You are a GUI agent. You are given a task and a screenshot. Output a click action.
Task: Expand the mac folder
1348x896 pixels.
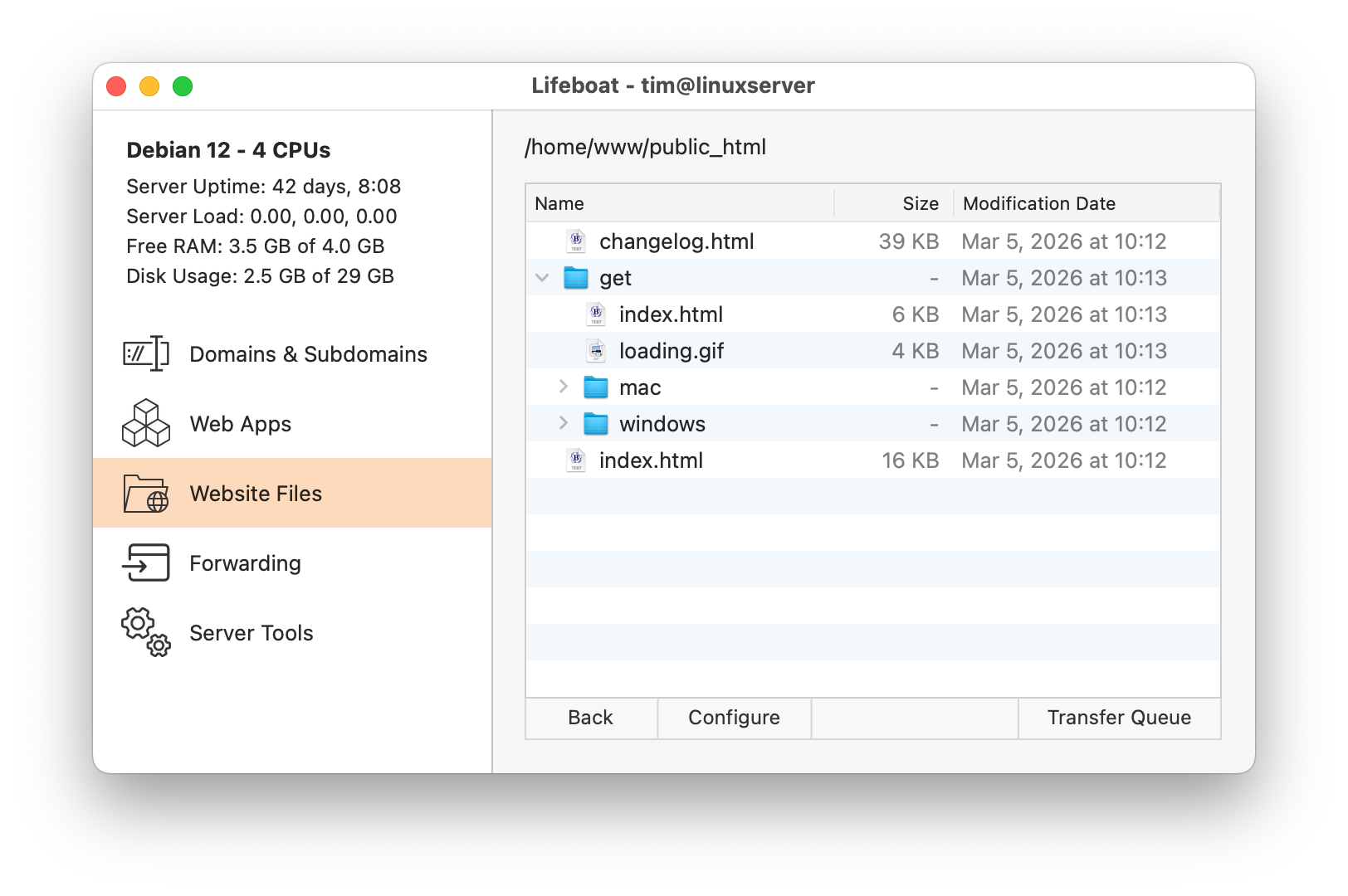(564, 387)
